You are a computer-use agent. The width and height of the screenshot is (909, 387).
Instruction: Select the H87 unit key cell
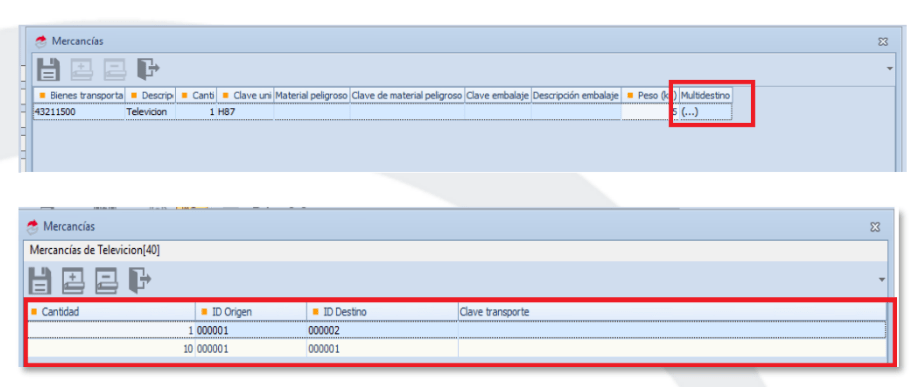click(245, 112)
